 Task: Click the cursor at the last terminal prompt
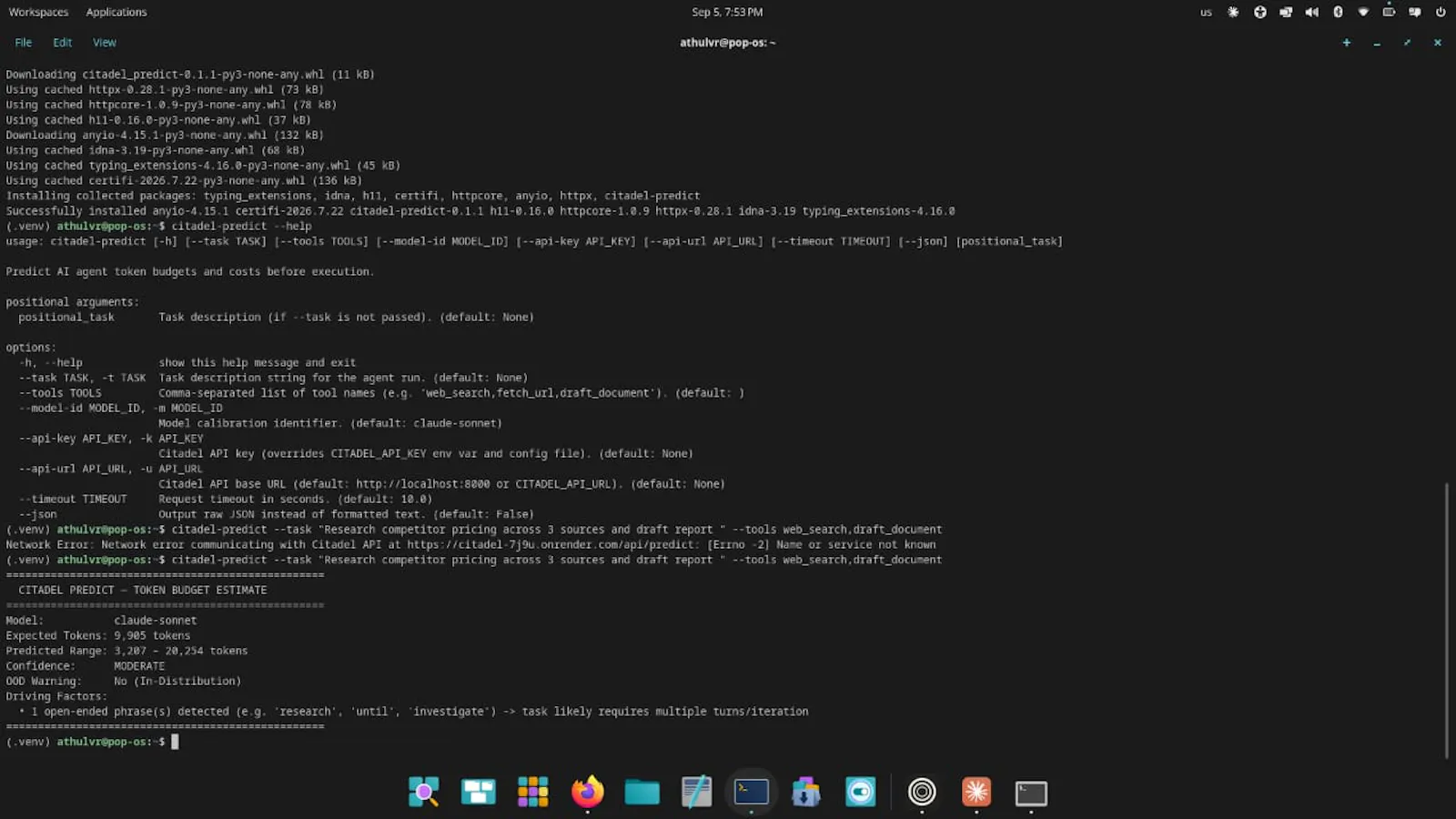[x=175, y=742]
